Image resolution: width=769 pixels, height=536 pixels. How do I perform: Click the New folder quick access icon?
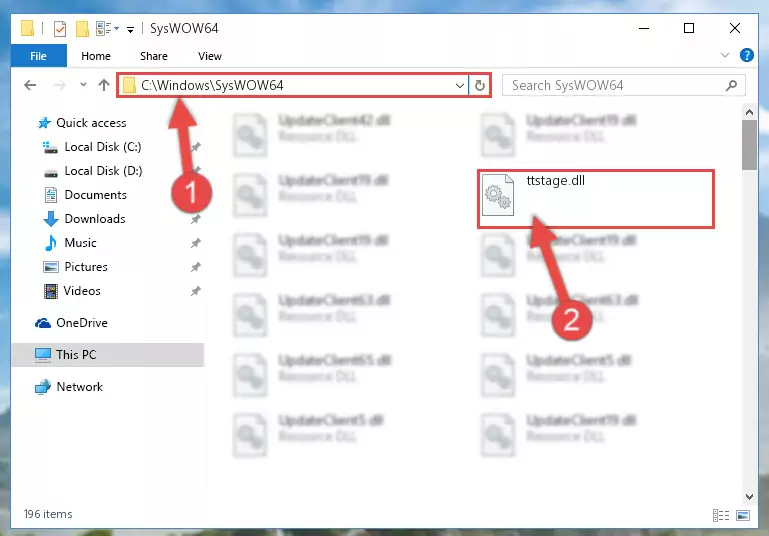pyautogui.click(x=82, y=28)
